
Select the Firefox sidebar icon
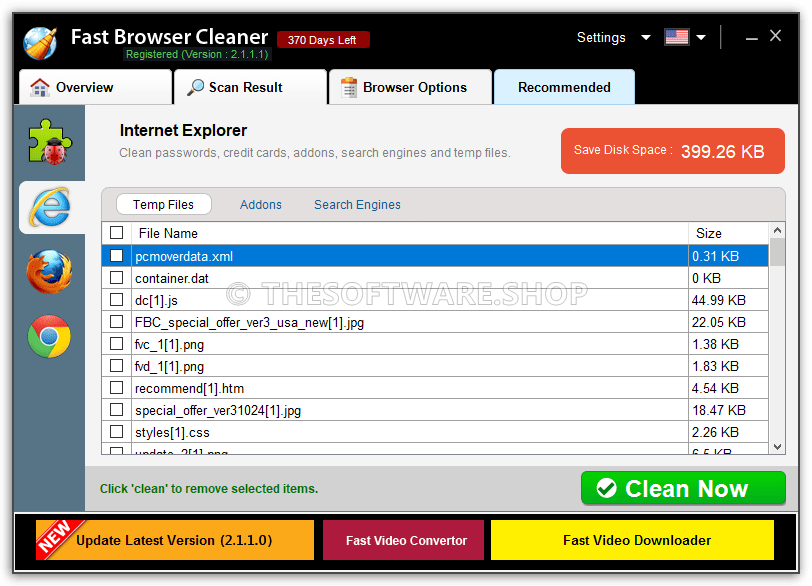click(x=50, y=271)
